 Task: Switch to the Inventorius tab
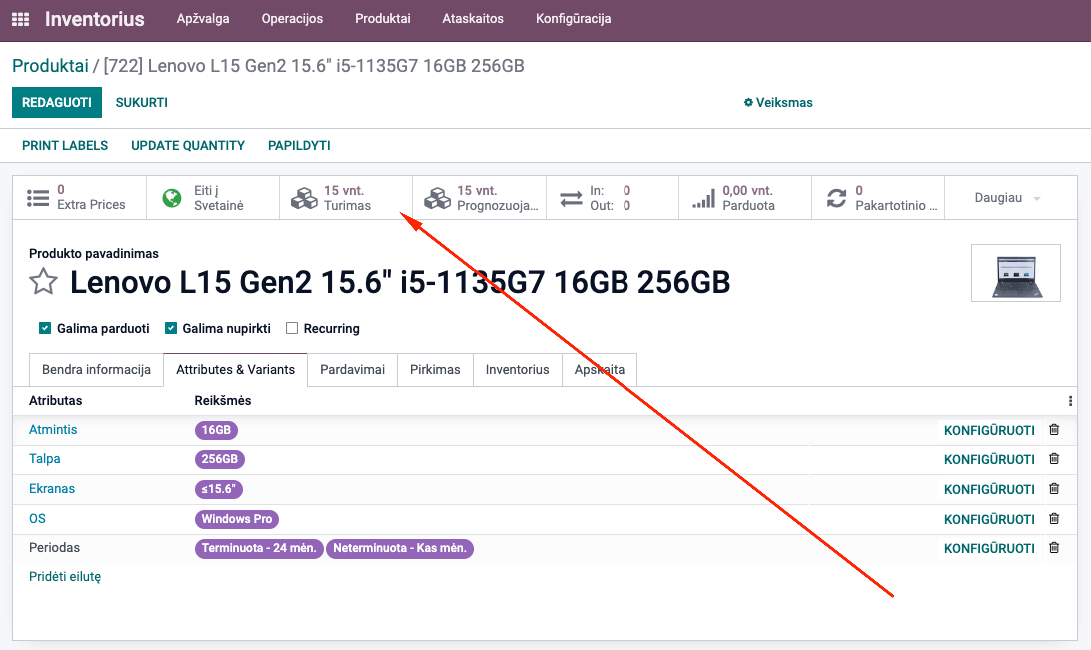(x=518, y=370)
